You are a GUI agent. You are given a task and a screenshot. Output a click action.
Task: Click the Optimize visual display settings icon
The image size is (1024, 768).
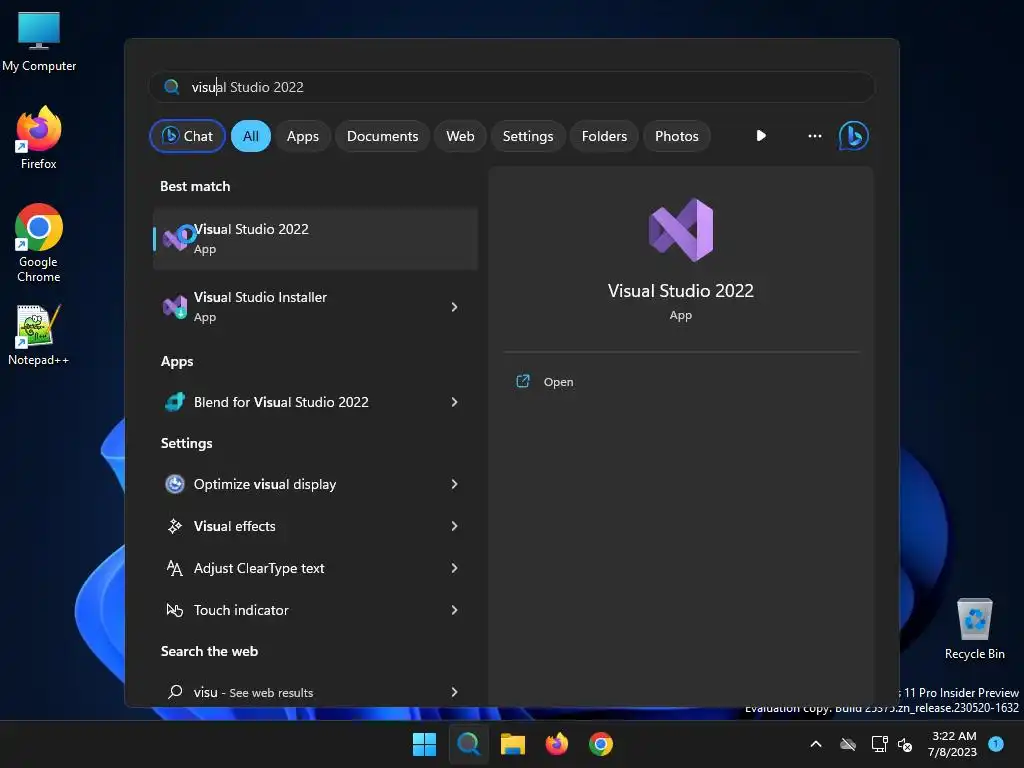click(x=175, y=484)
